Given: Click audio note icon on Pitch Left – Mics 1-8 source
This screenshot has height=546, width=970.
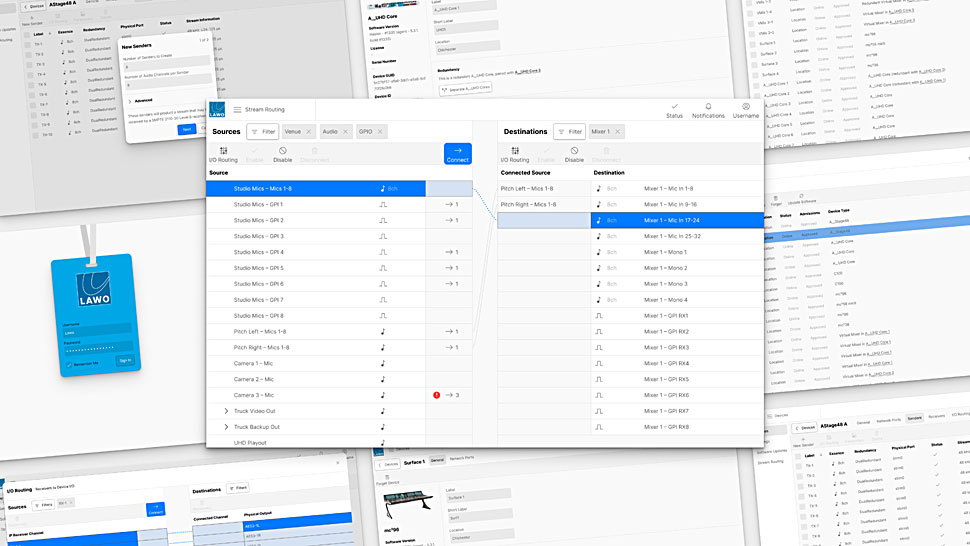Looking at the screenshot, I should pyautogui.click(x=383, y=331).
